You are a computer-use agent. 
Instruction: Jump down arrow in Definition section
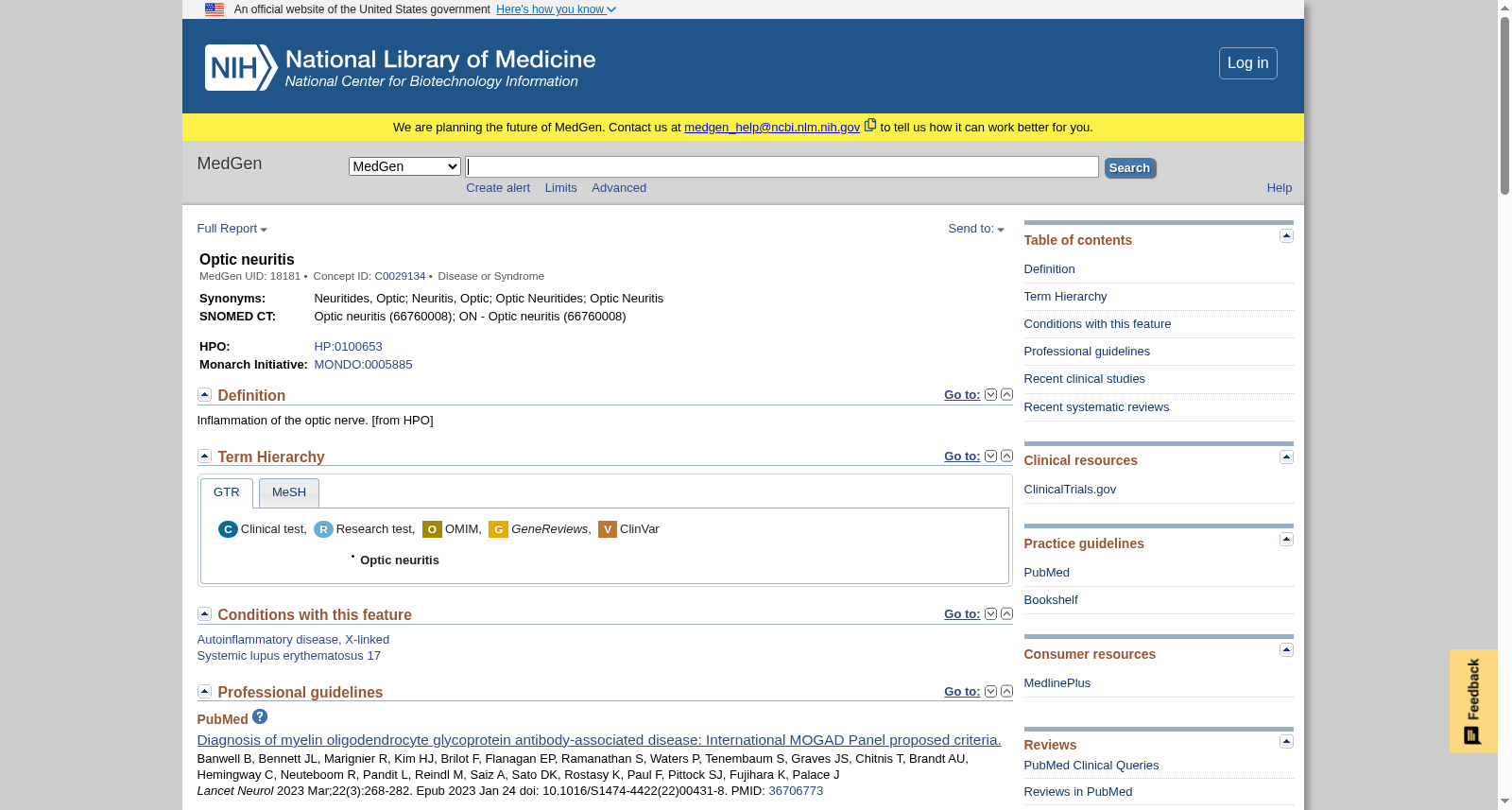click(990, 395)
